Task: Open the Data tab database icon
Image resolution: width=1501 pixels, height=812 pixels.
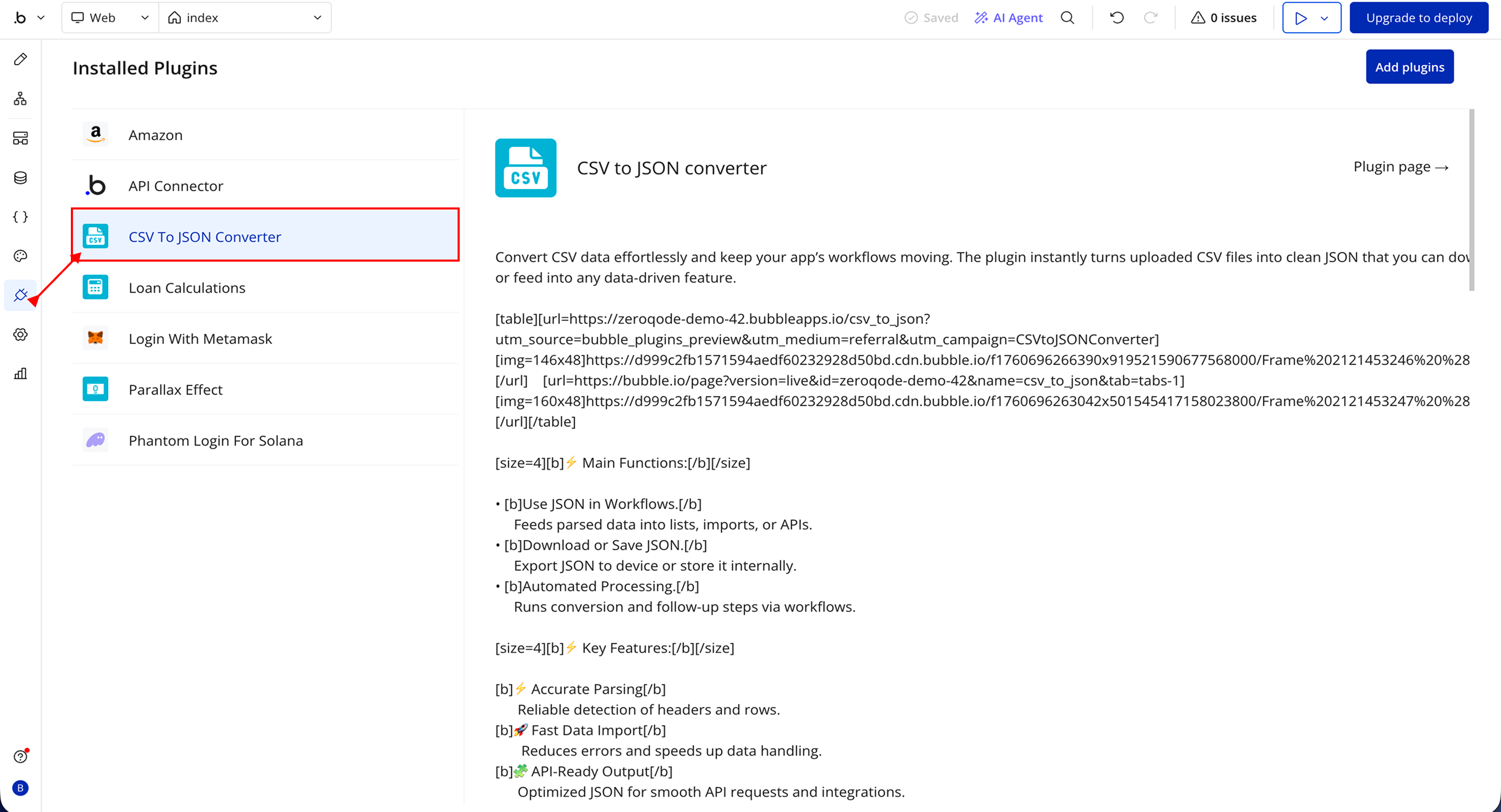Action: [x=20, y=178]
